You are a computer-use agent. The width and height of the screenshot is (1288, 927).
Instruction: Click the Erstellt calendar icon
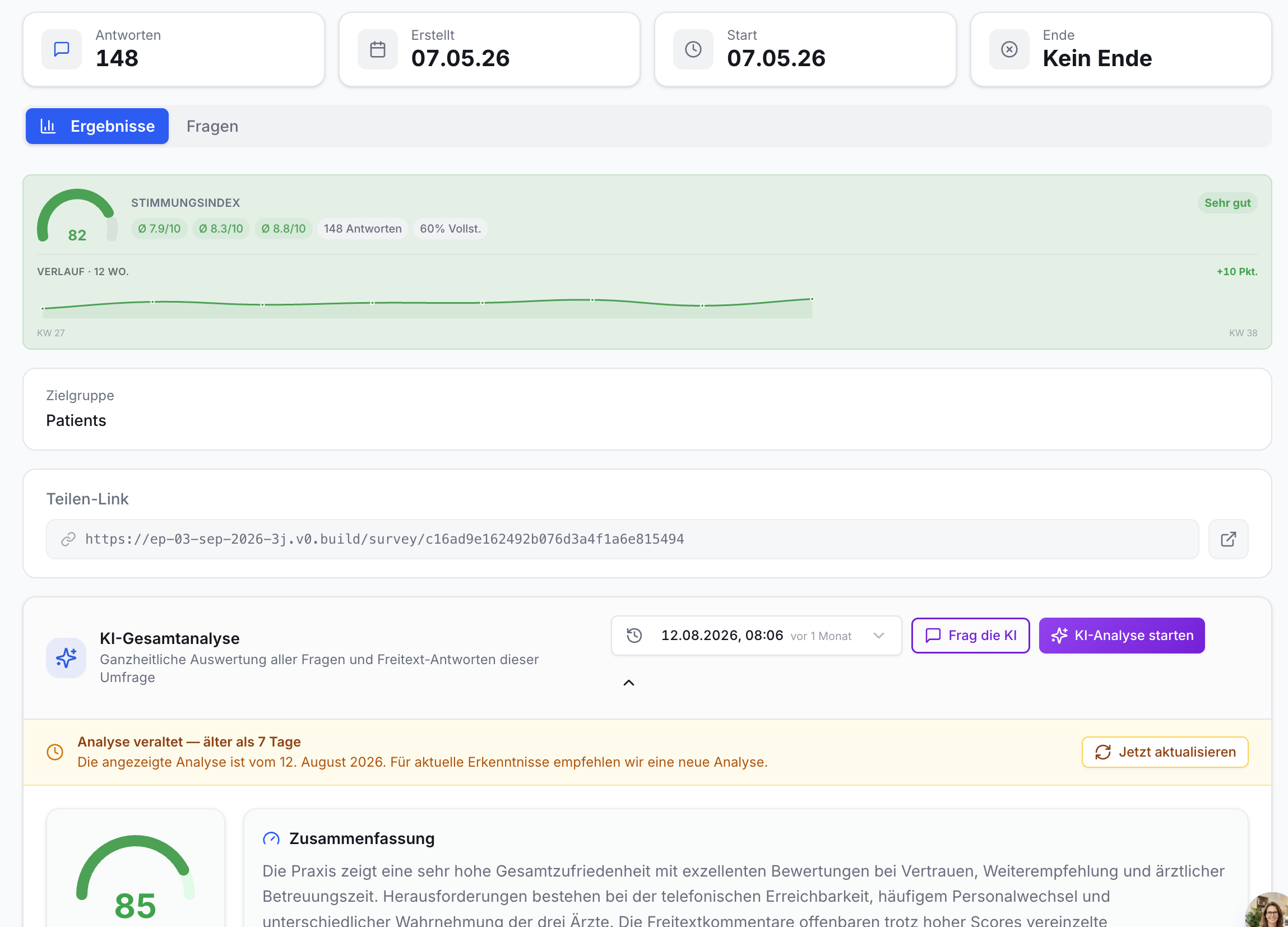[x=378, y=49]
